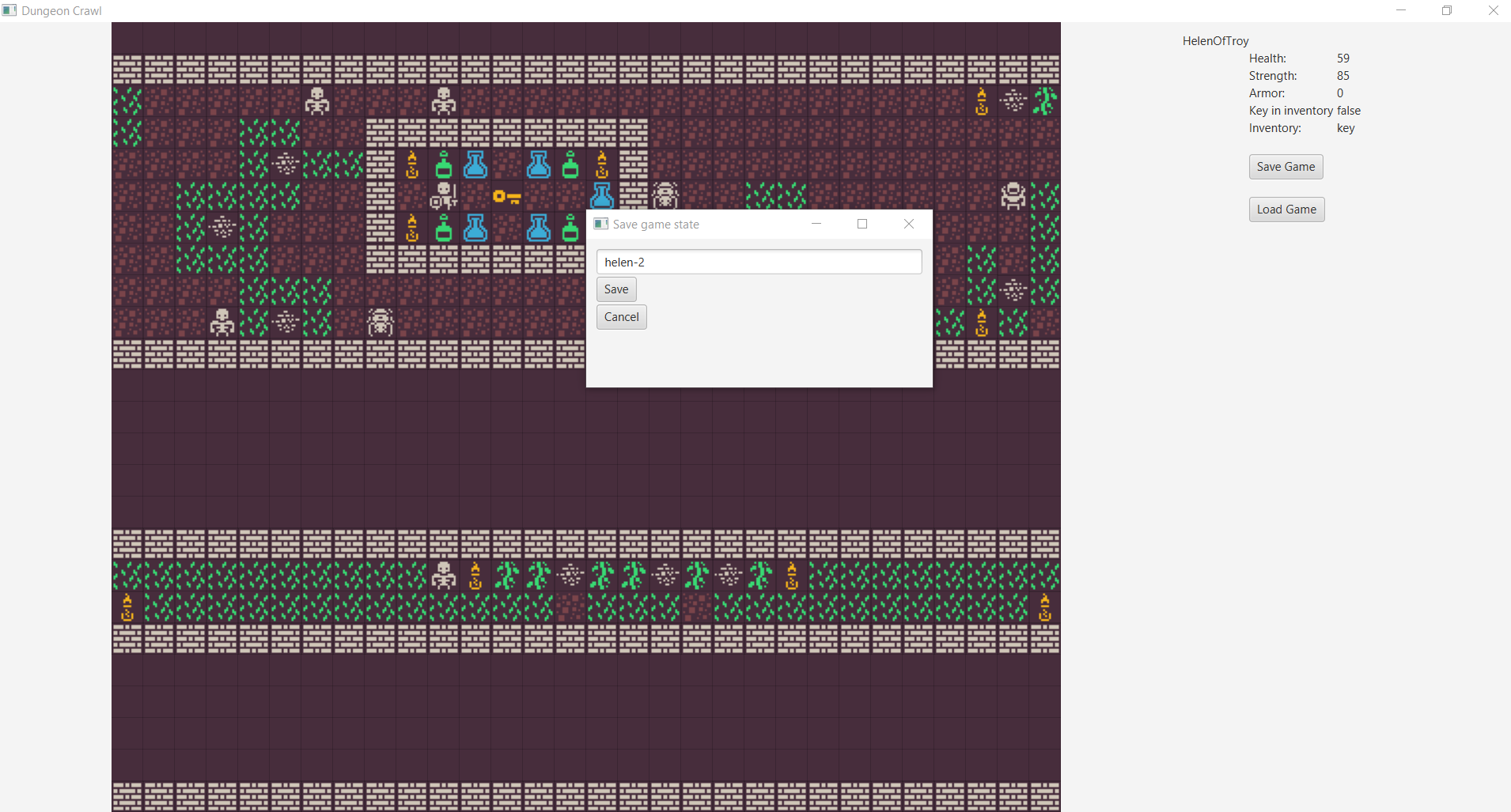Select the green tree sprite in the top-right corner

tap(1046, 101)
